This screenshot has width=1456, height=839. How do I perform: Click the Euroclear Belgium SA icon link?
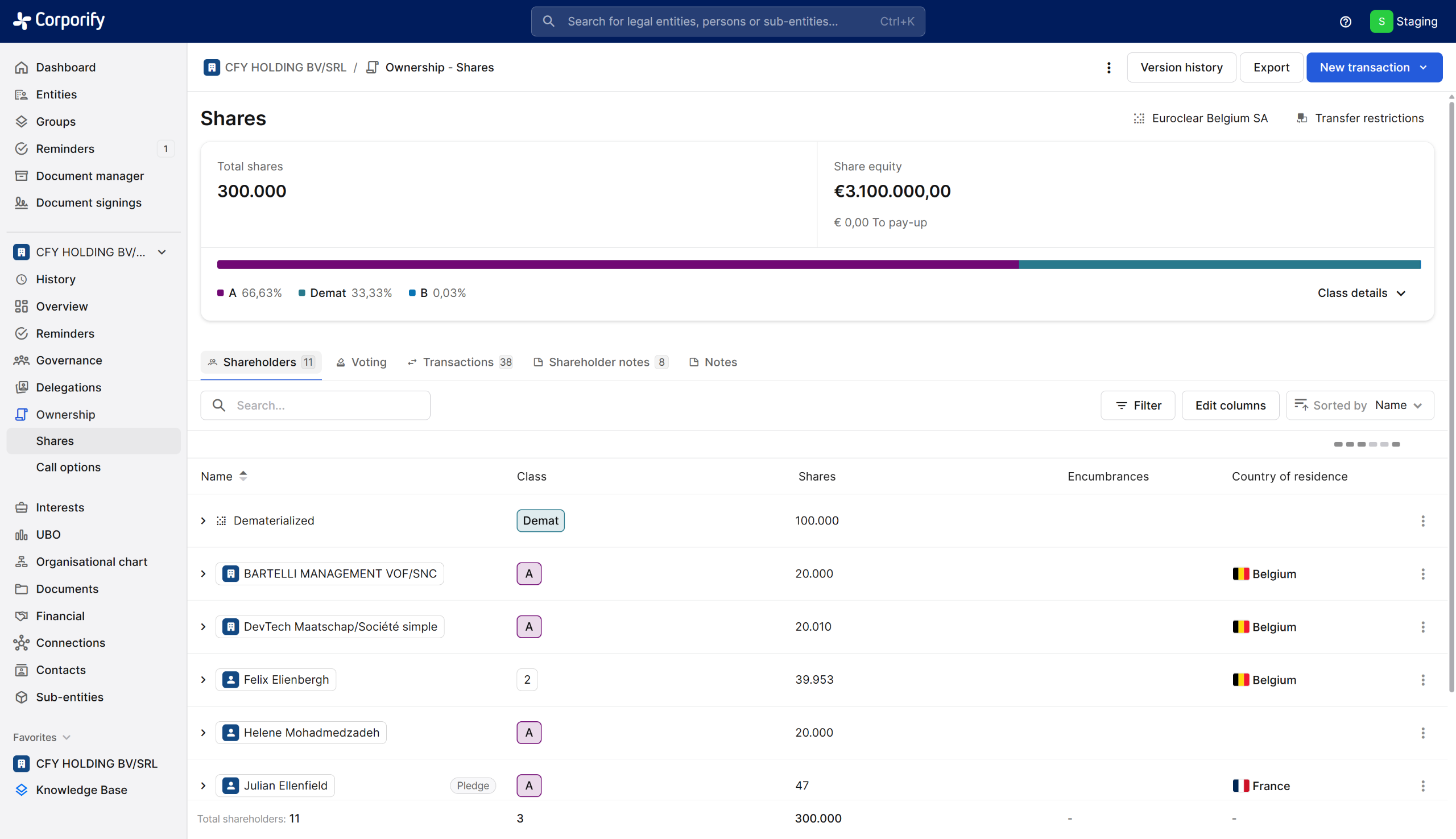click(1139, 118)
